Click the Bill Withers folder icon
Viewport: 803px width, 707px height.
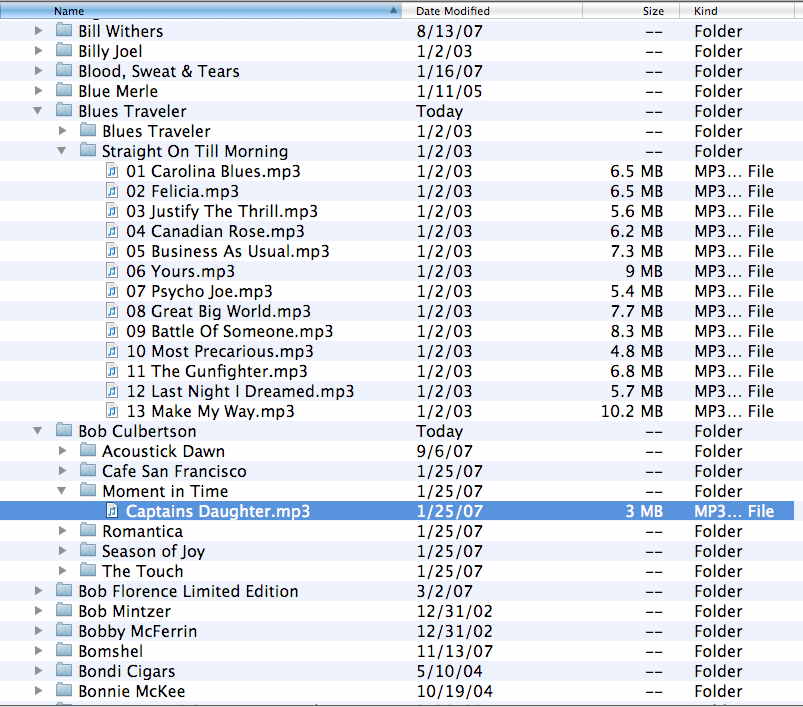click(64, 31)
